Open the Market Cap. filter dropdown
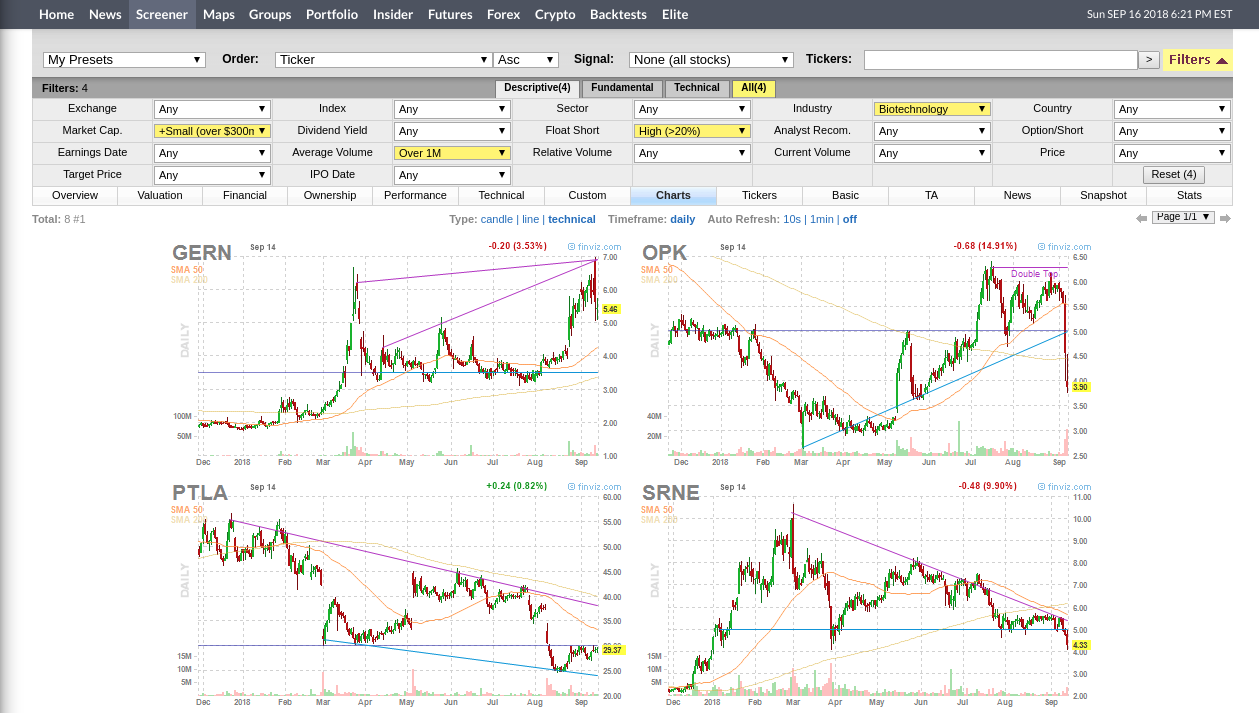 [x=212, y=131]
